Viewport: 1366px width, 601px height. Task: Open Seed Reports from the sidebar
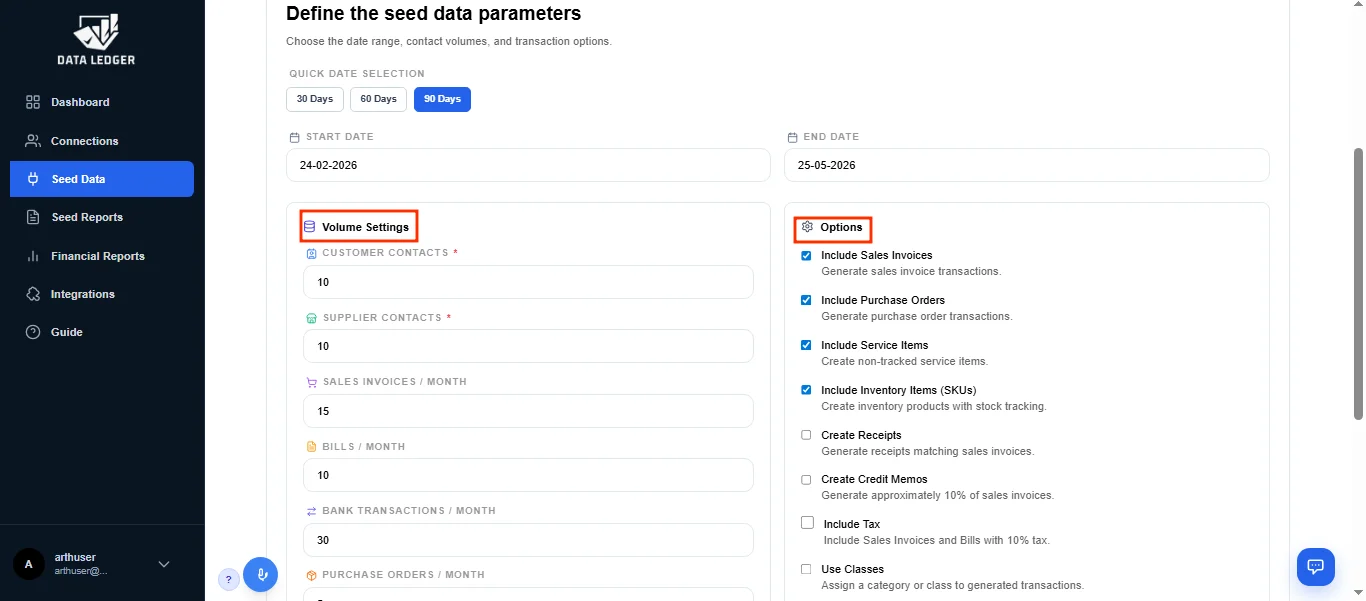tap(102, 217)
